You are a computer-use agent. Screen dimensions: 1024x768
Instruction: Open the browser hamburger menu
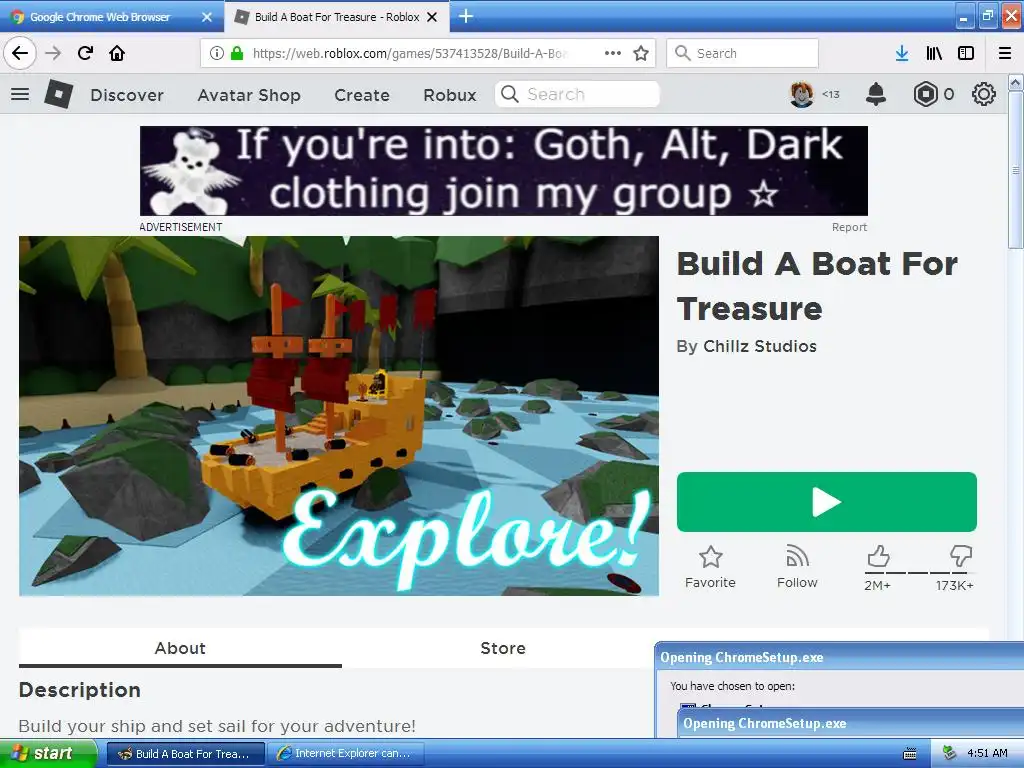tap(1005, 53)
